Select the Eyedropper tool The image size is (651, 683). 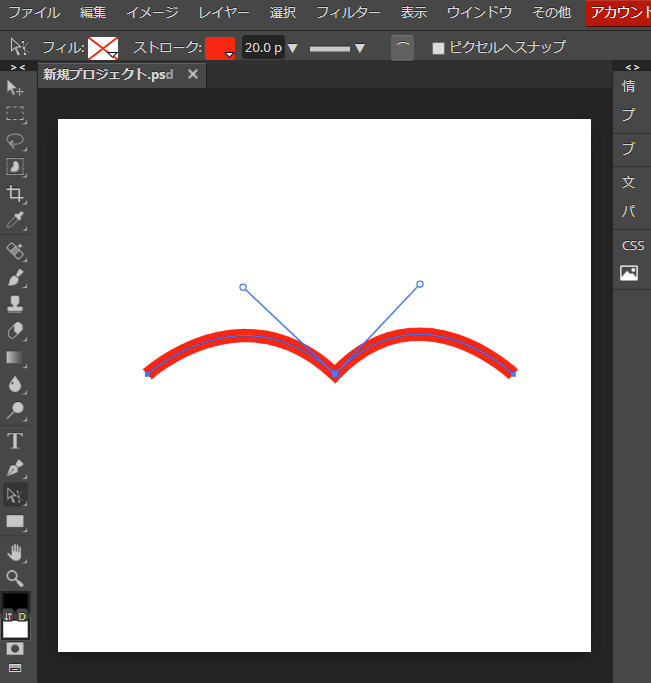pyautogui.click(x=15, y=220)
